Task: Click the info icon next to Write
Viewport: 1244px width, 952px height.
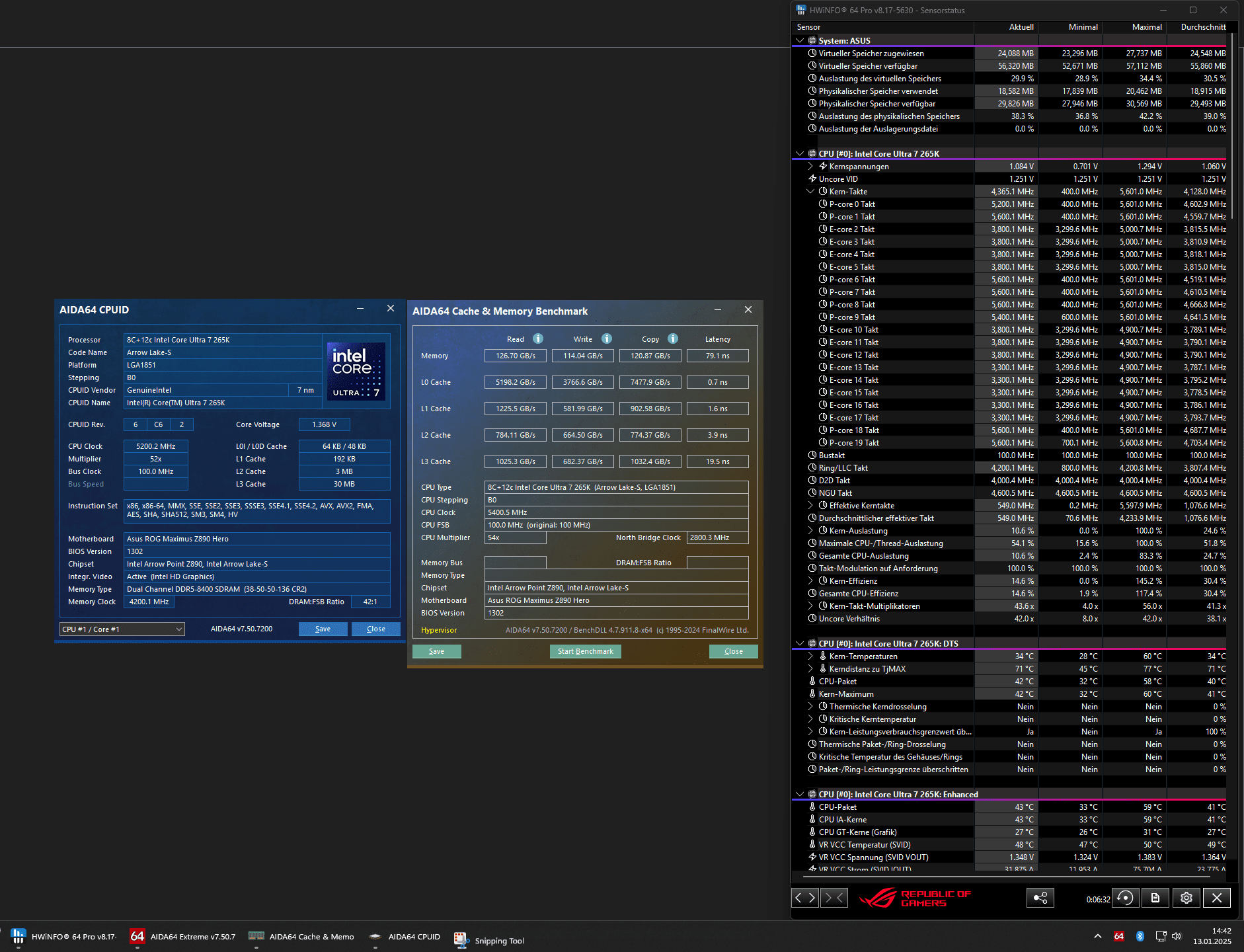Action: tap(607, 339)
